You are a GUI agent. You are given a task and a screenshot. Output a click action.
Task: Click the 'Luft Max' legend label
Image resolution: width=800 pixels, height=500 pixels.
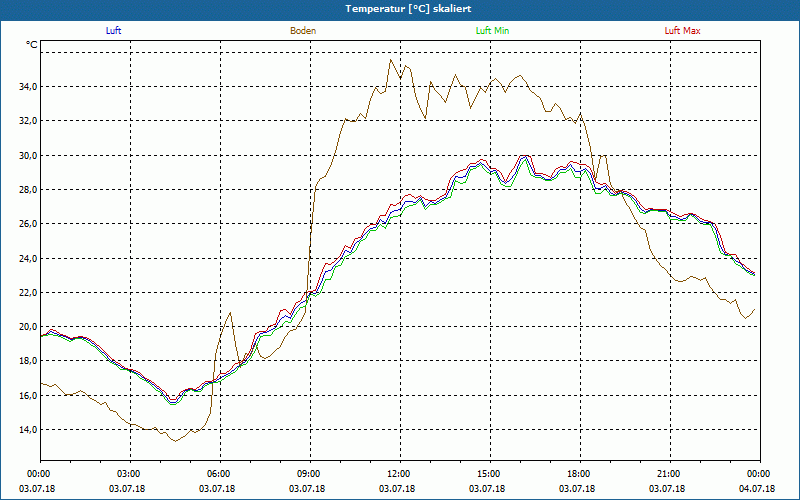682,31
